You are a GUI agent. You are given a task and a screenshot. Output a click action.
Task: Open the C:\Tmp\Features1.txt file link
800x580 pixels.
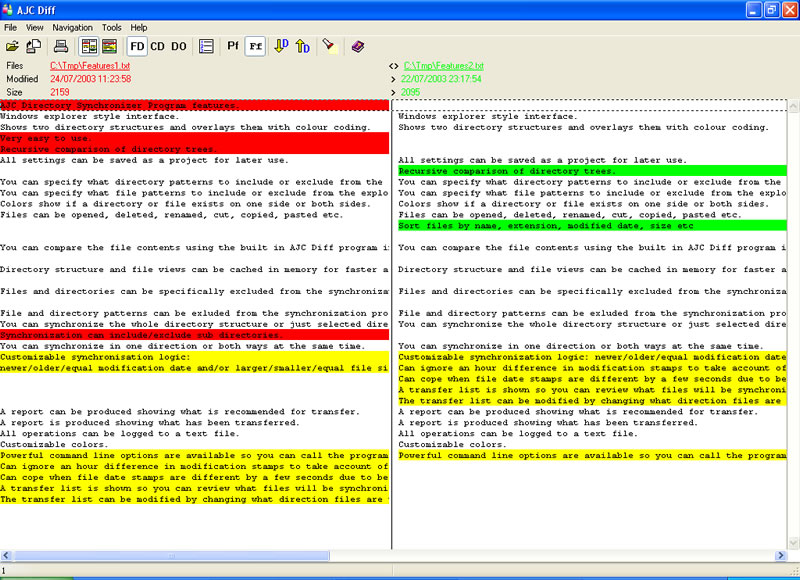pos(90,66)
